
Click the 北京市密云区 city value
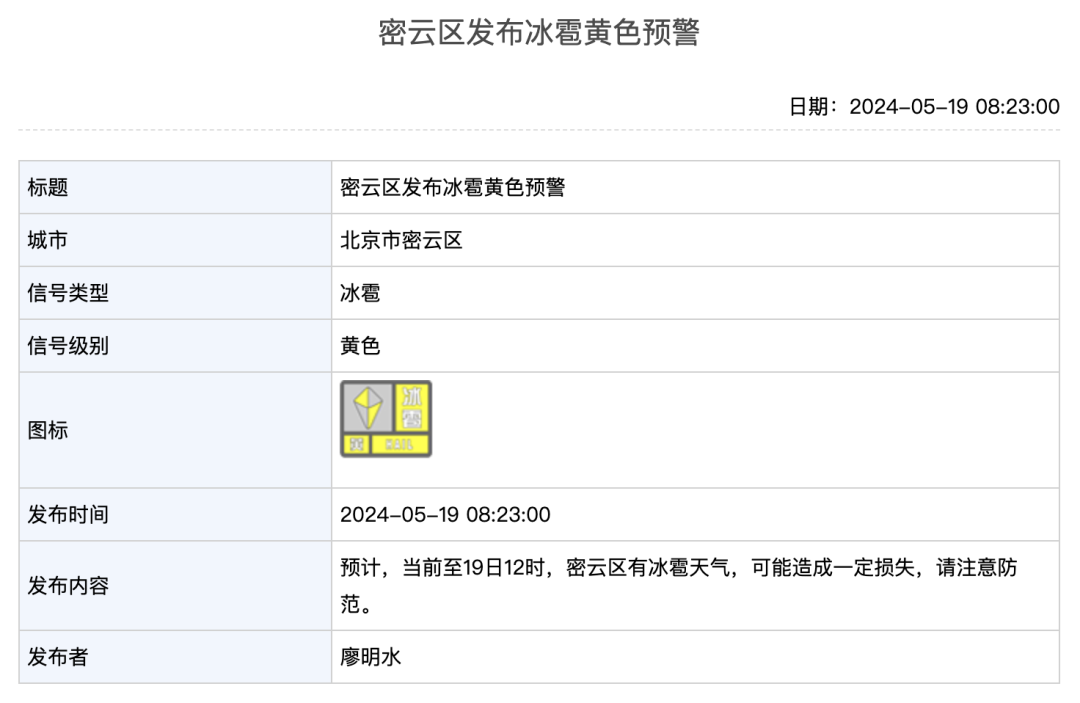tap(401, 240)
